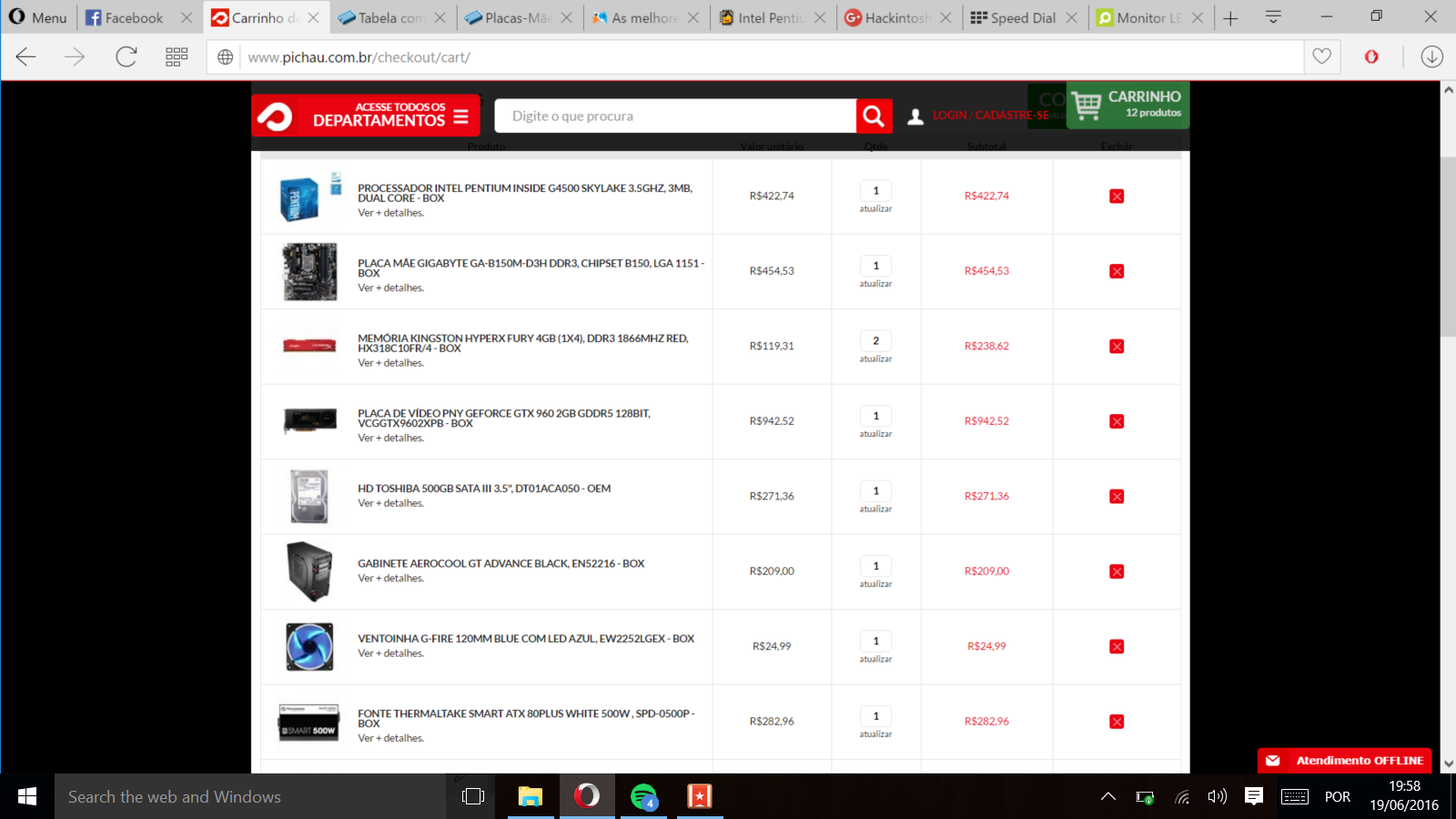Remove the Toshiba 500GB HD from cart

1117,497
